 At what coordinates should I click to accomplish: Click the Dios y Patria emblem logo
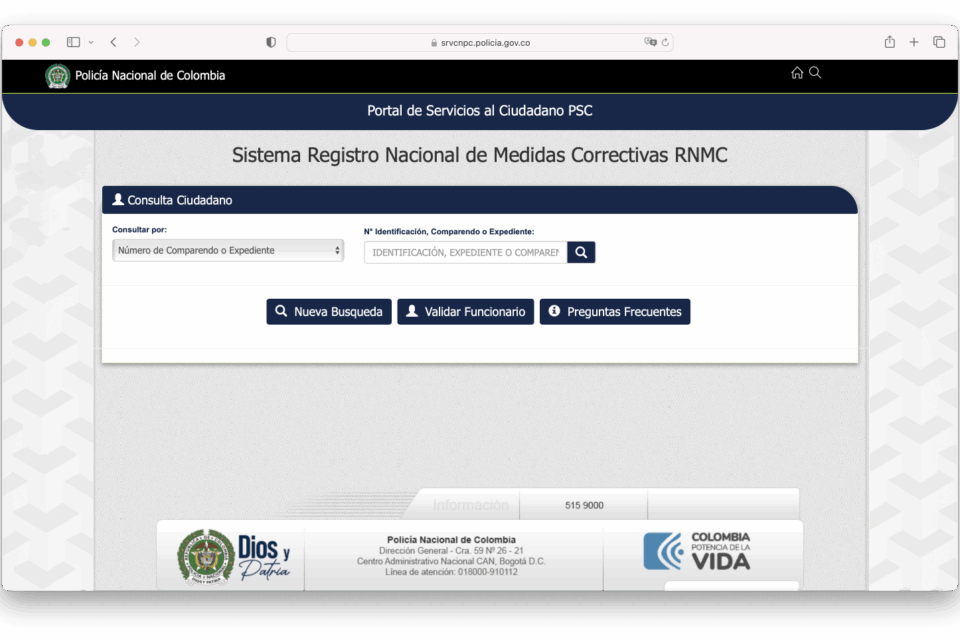233,556
